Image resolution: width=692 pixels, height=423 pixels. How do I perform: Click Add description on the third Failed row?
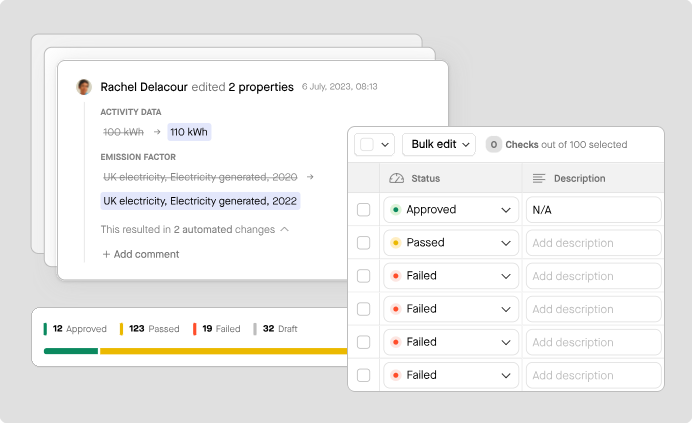594,342
